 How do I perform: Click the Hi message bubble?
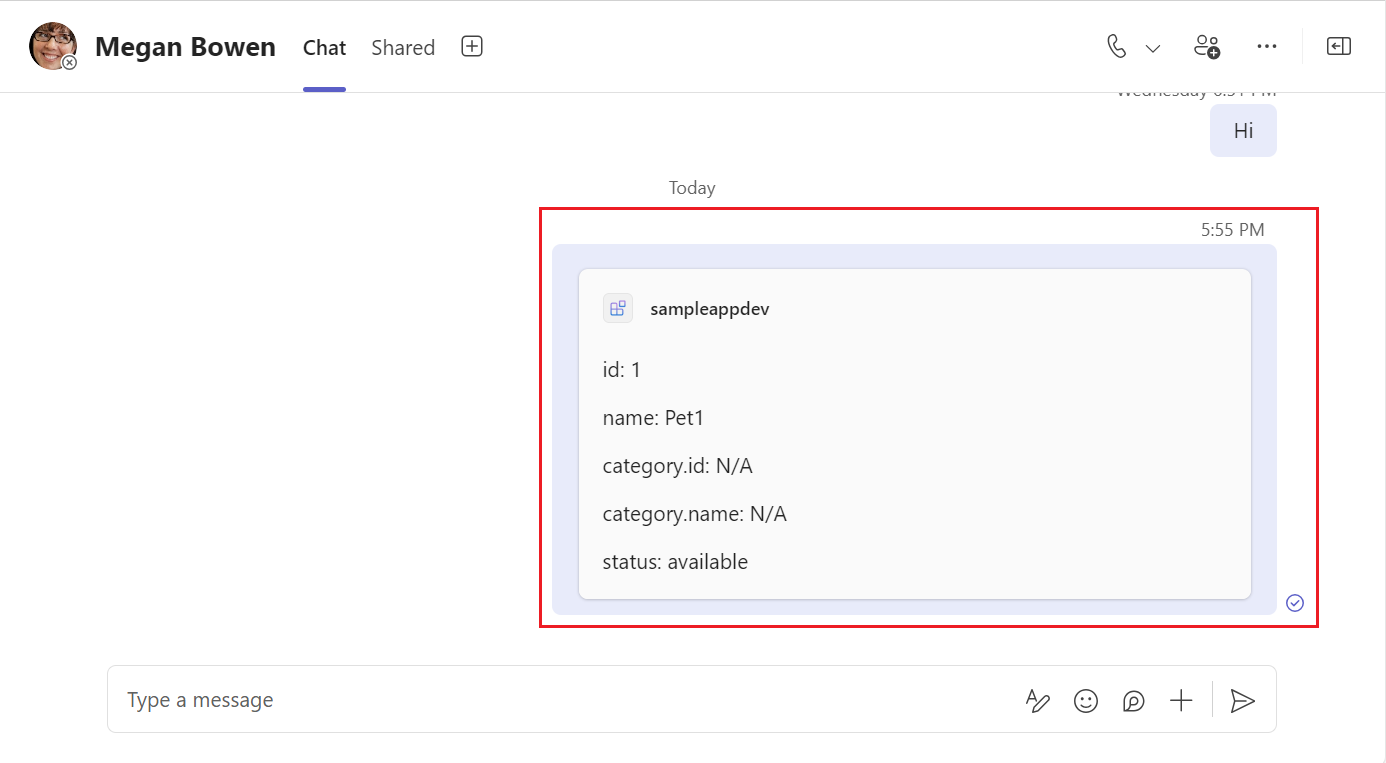click(x=1243, y=131)
